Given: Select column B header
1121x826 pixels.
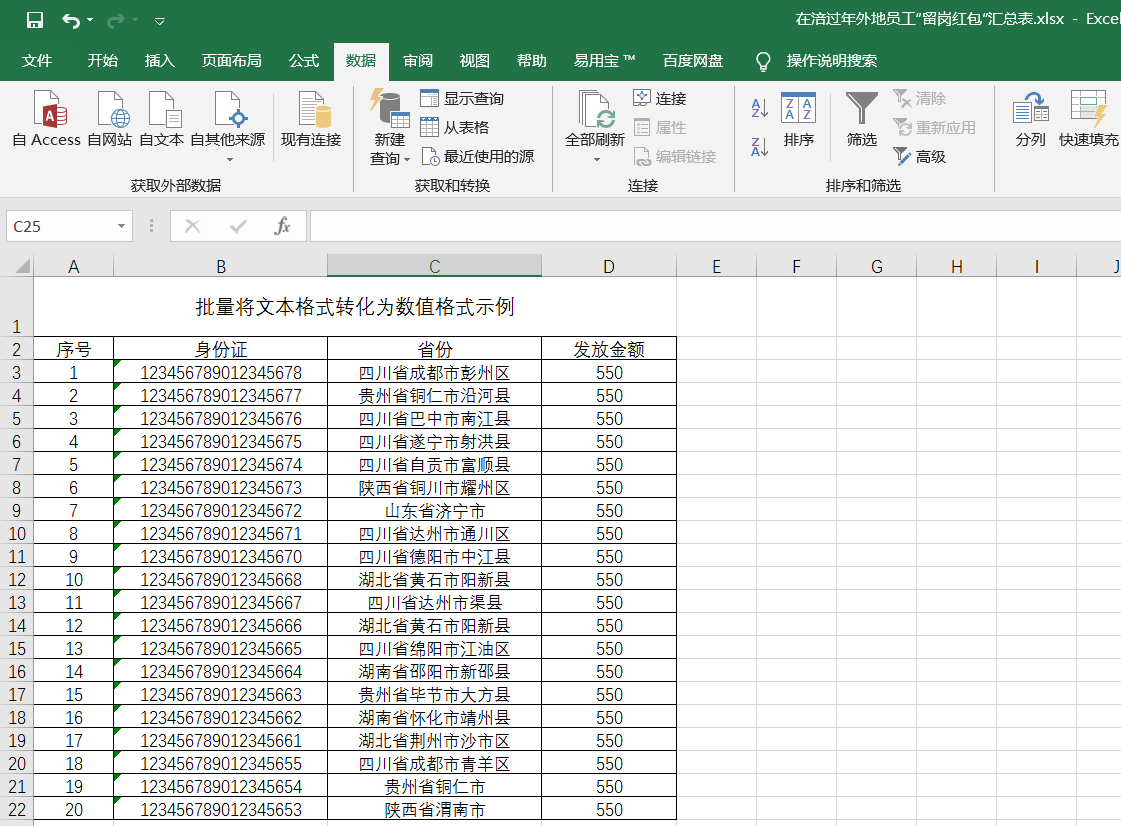Looking at the screenshot, I should 220,267.
